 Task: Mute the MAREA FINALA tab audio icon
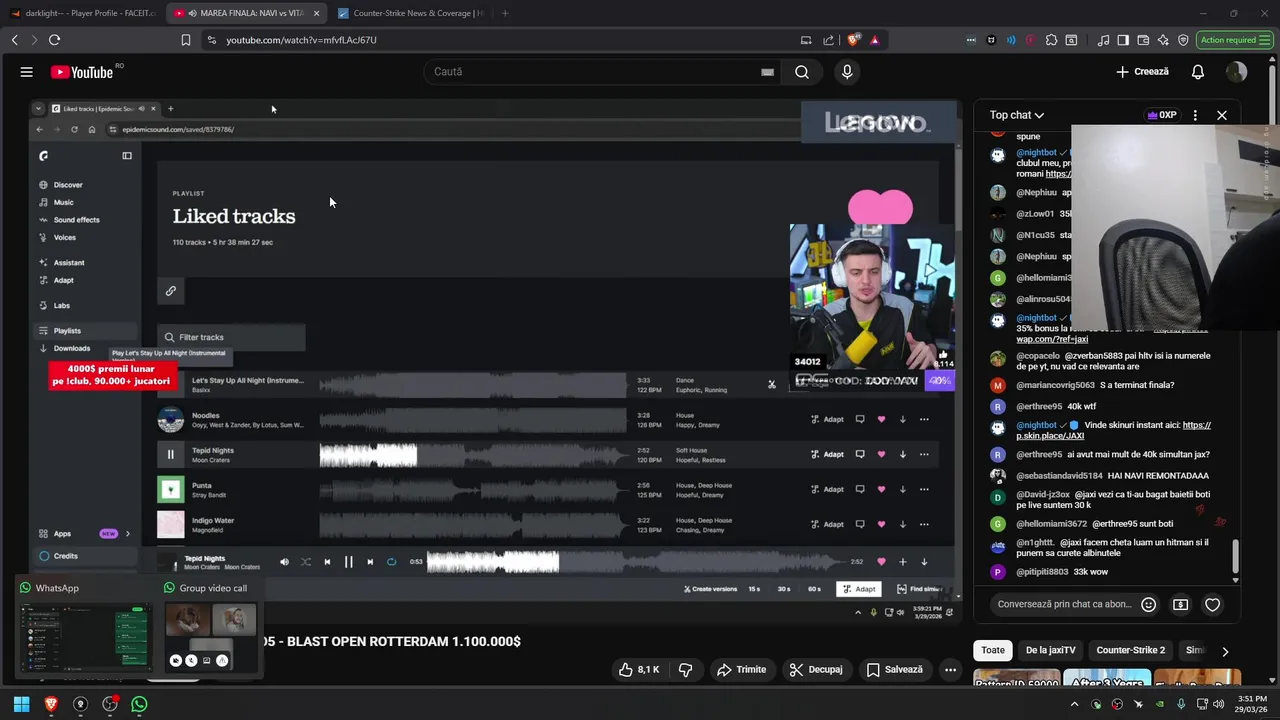point(191,13)
